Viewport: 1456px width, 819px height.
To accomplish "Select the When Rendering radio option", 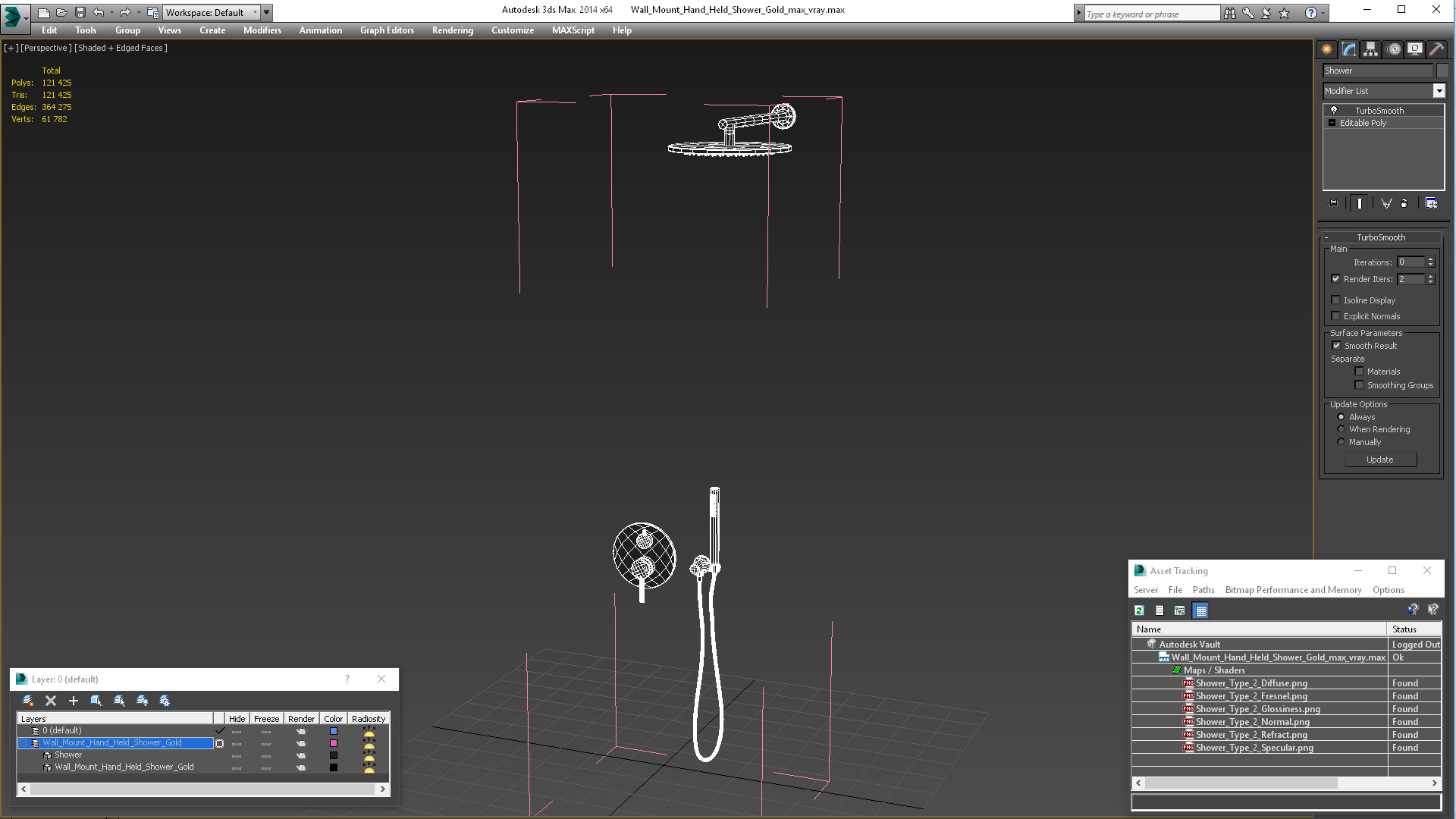I will coord(1341,429).
